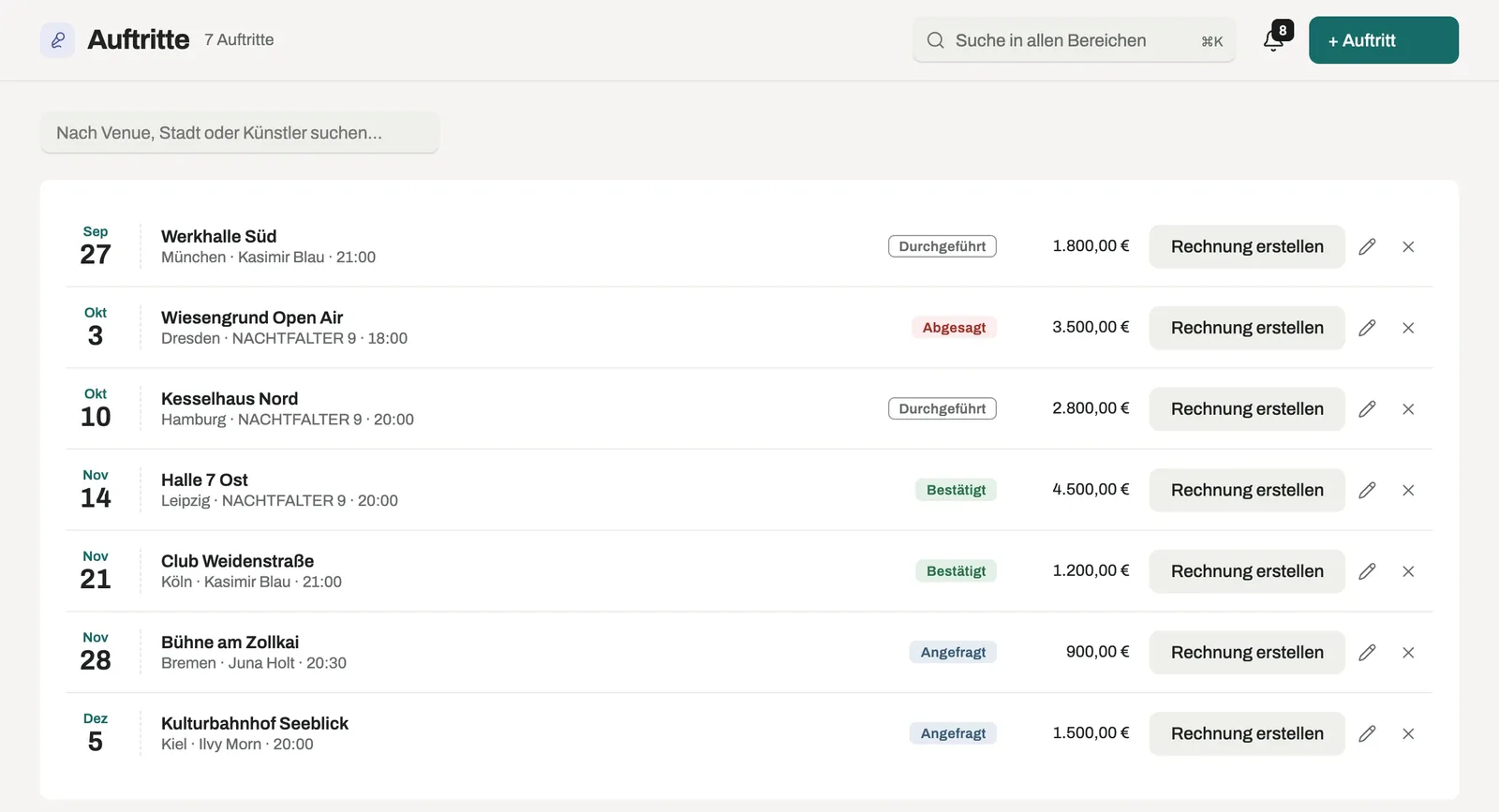Select the Kulturbahnhof Seeblick venue title
1499x812 pixels.
[255, 723]
